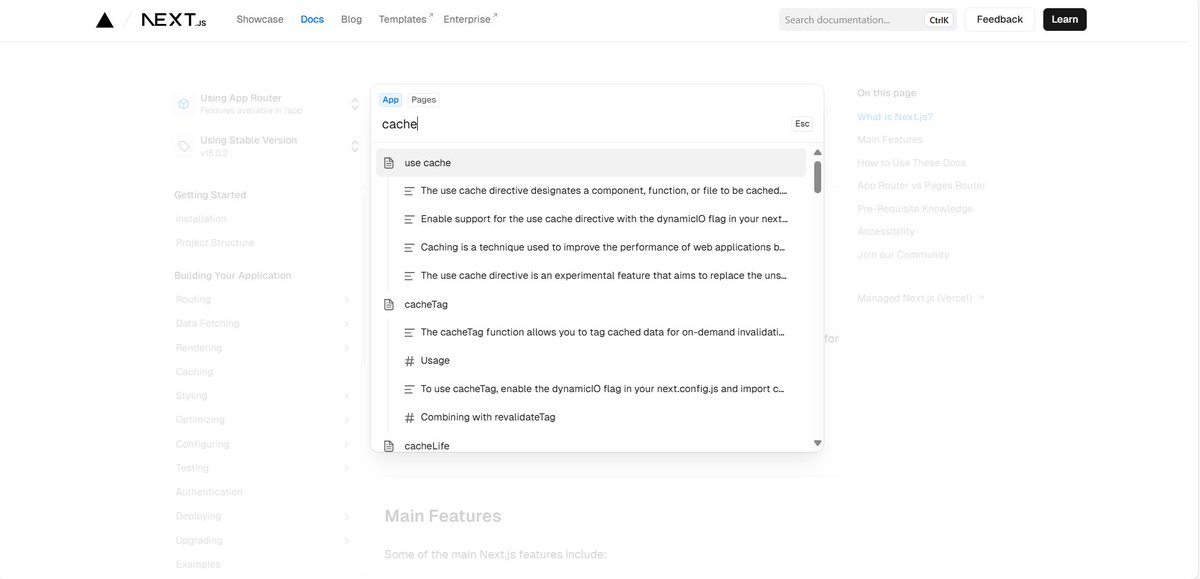1200x579 pixels.
Task: Click document icon beside cacheLife
Action: (x=389, y=446)
